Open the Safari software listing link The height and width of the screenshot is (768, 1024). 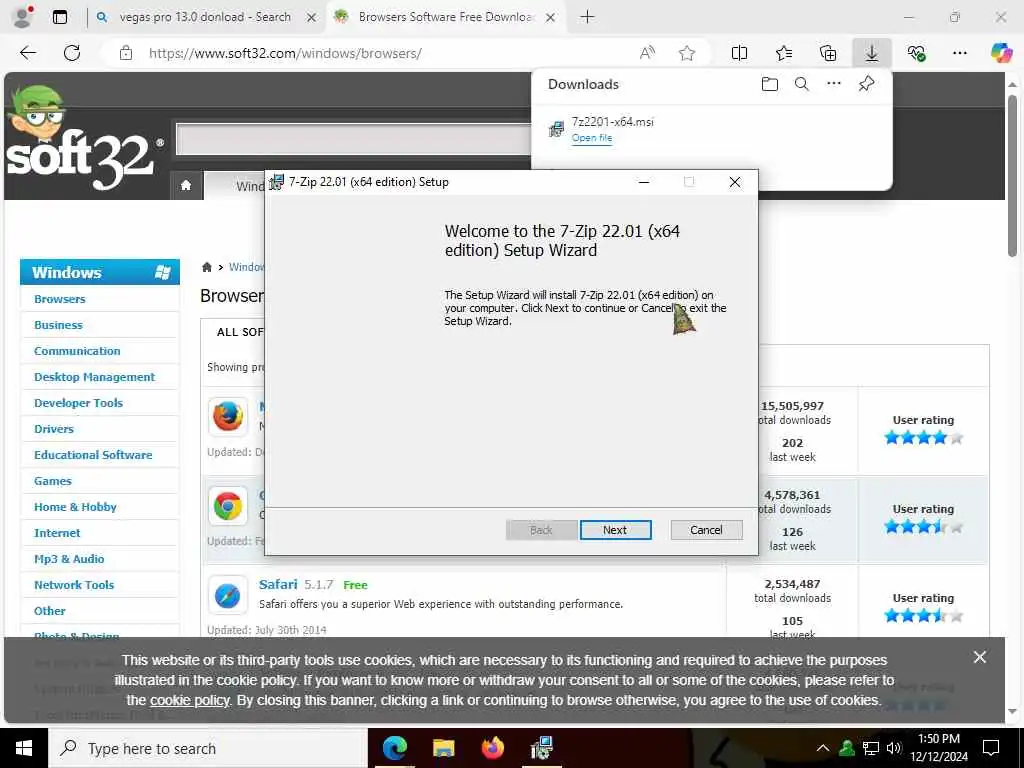(278, 584)
